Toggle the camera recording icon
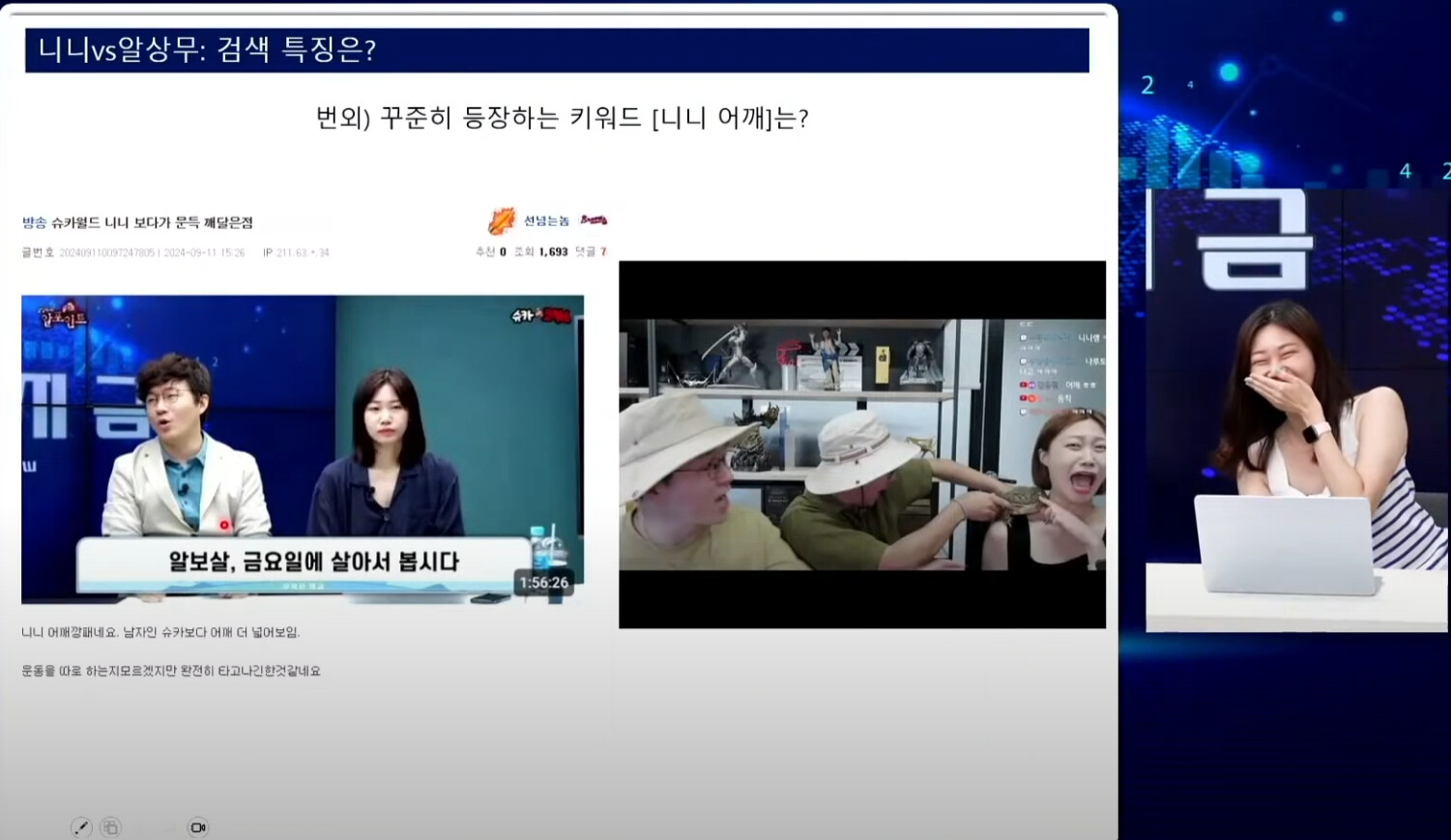The image size is (1451, 840). (197, 827)
